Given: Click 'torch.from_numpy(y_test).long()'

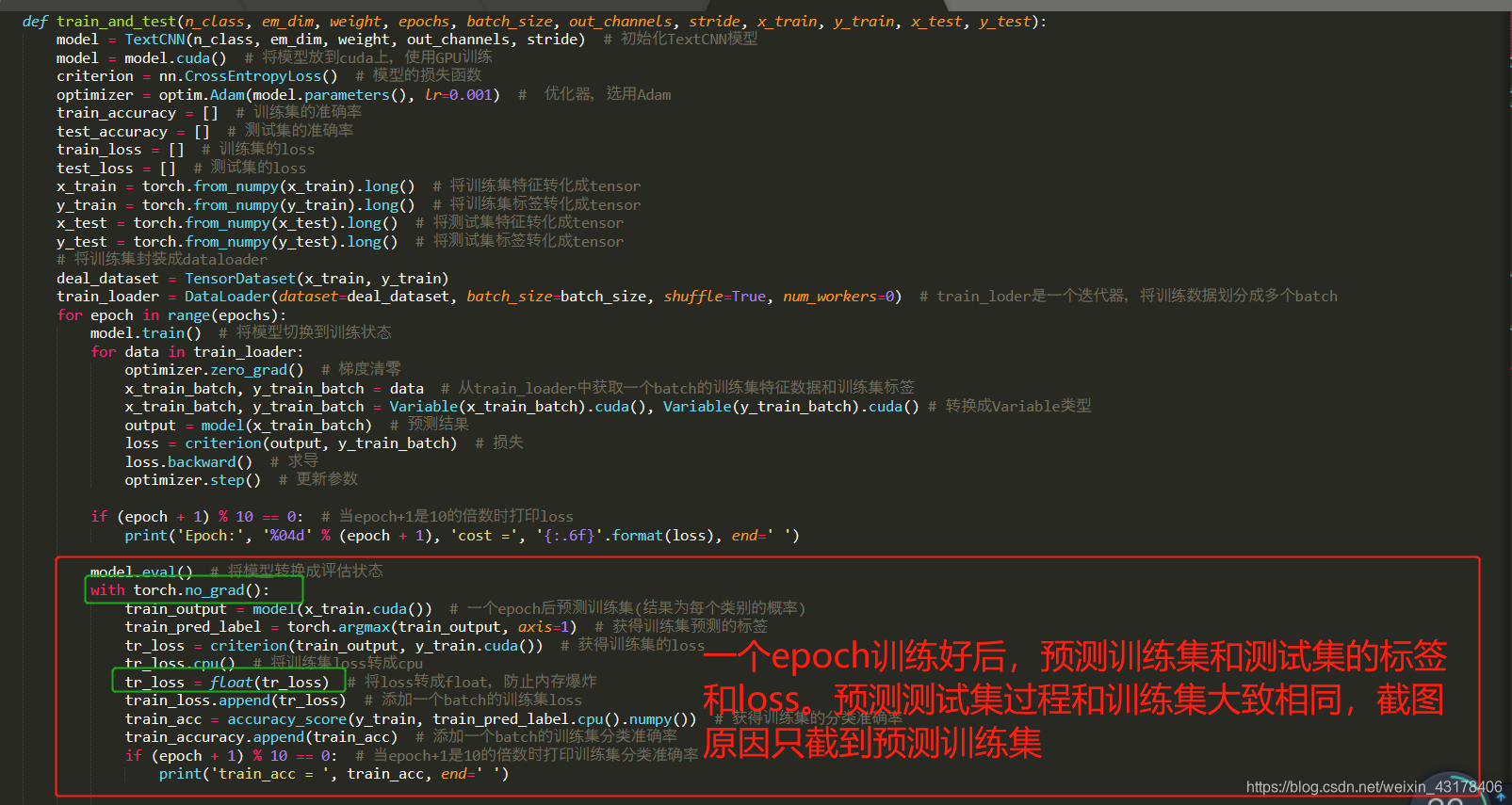Looking at the screenshot, I should pos(266,242).
